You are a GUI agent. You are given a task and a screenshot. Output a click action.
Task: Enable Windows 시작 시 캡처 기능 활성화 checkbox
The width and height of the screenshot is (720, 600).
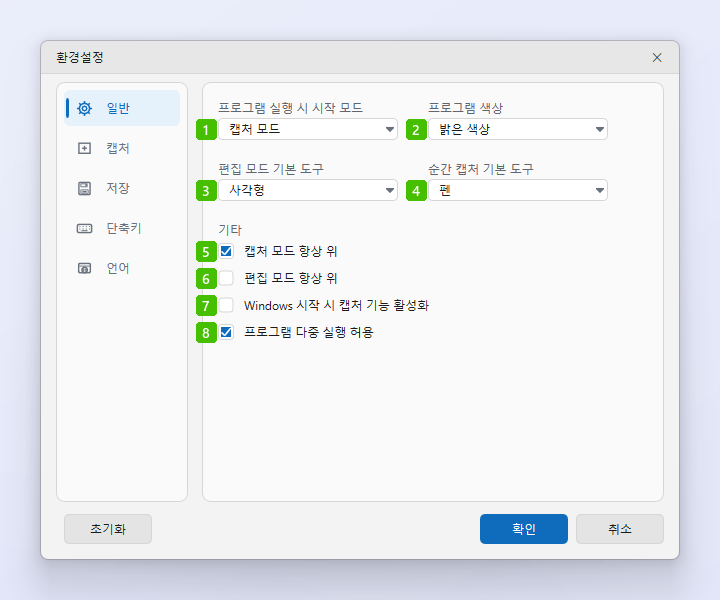(x=226, y=305)
